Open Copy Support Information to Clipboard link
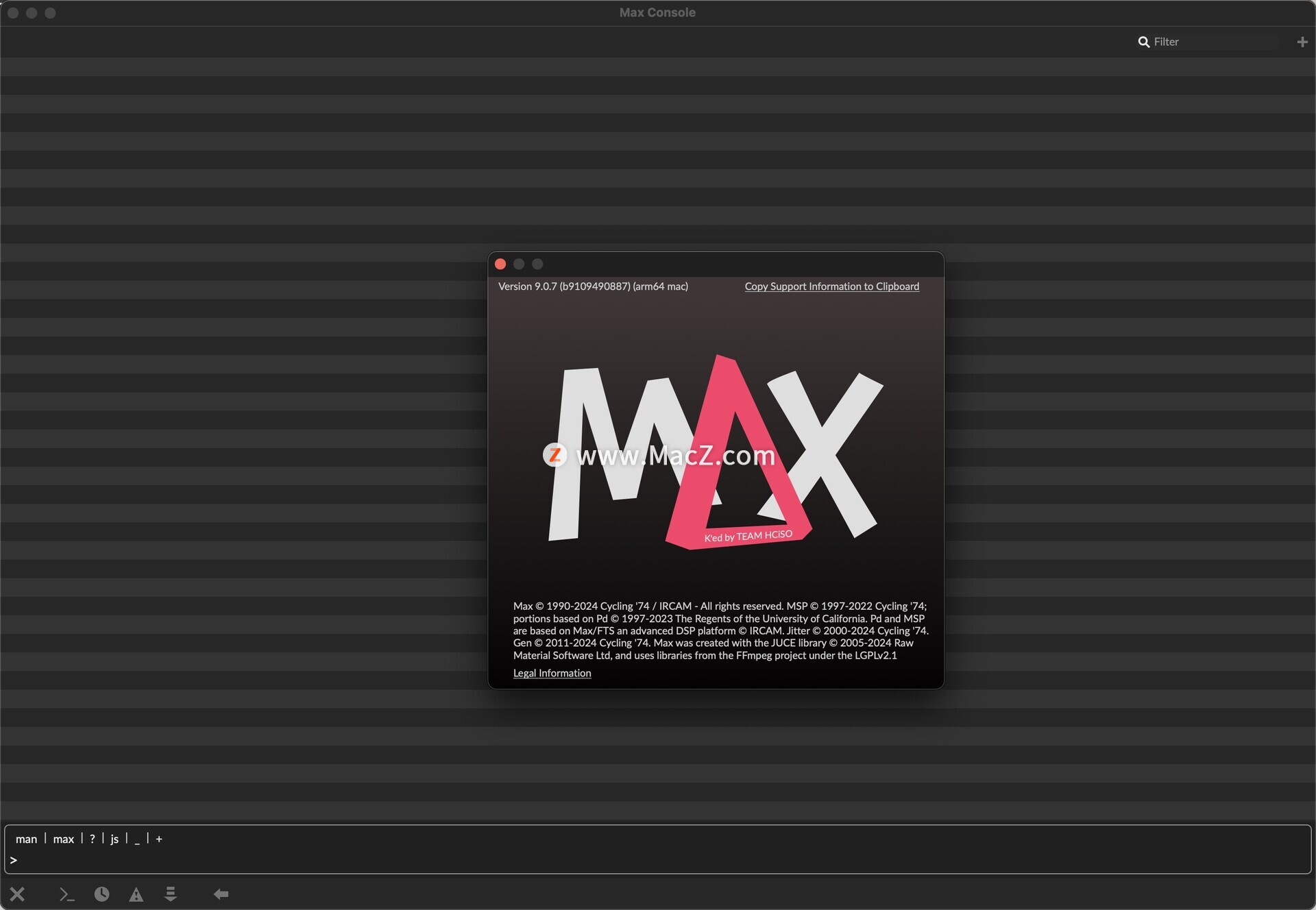This screenshot has height=910, width=1316. point(832,286)
